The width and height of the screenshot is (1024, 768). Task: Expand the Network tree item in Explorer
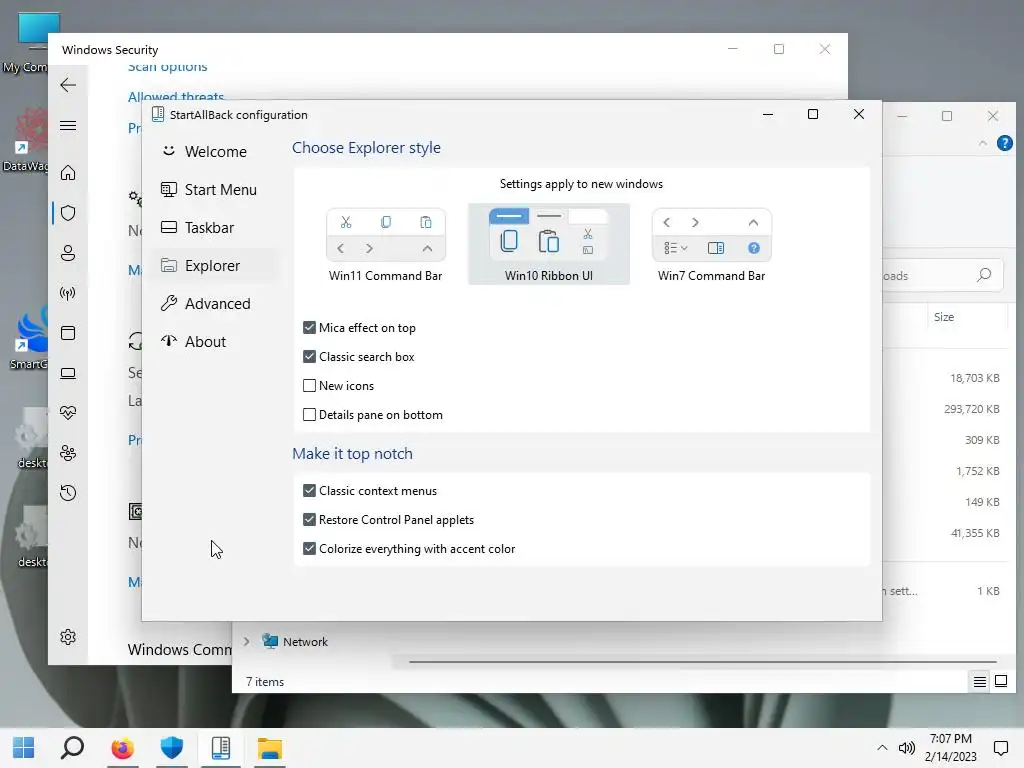tap(246, 641)
